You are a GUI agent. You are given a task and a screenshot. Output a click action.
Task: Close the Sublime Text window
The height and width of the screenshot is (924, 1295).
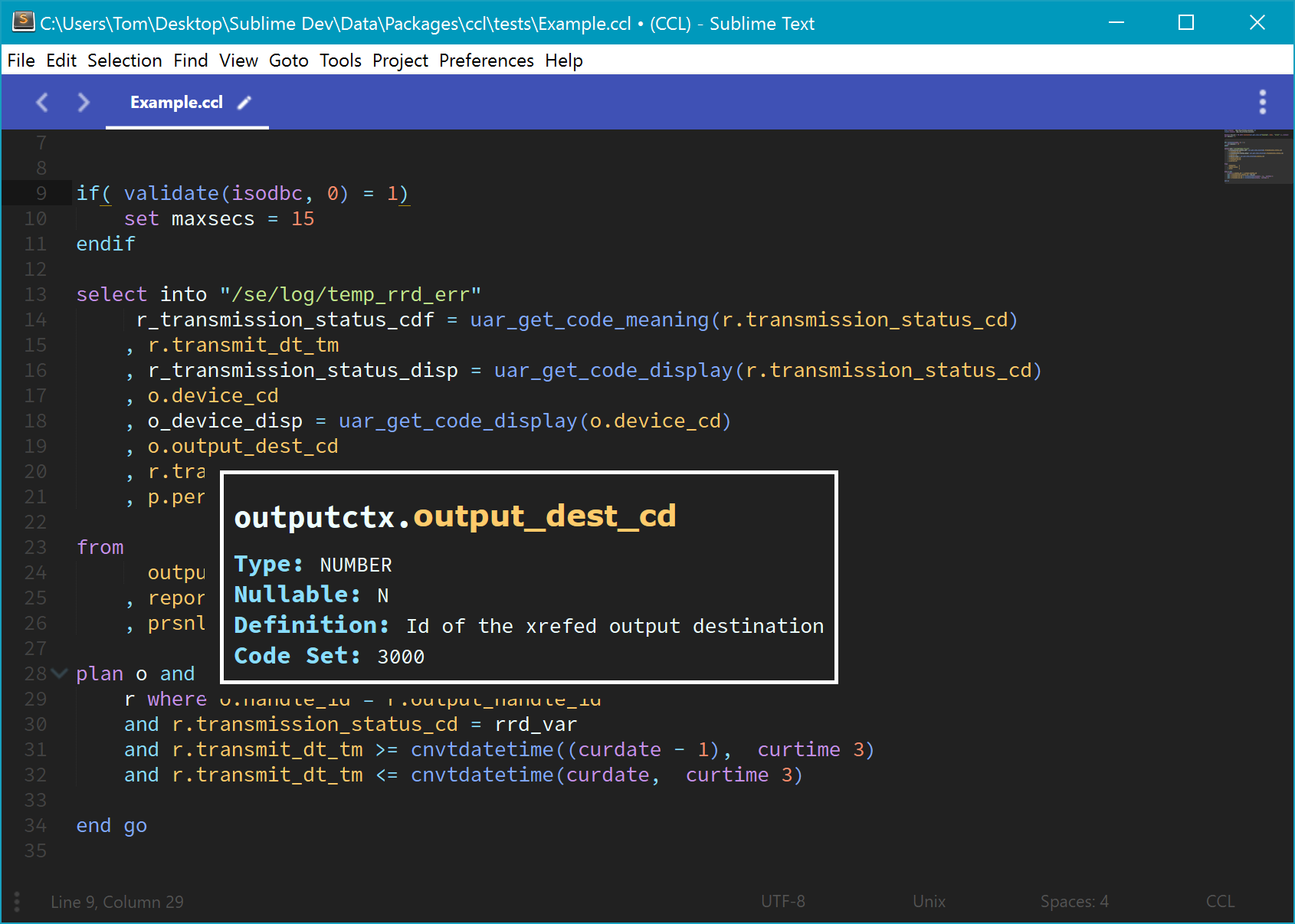(x=1257, y=22)
